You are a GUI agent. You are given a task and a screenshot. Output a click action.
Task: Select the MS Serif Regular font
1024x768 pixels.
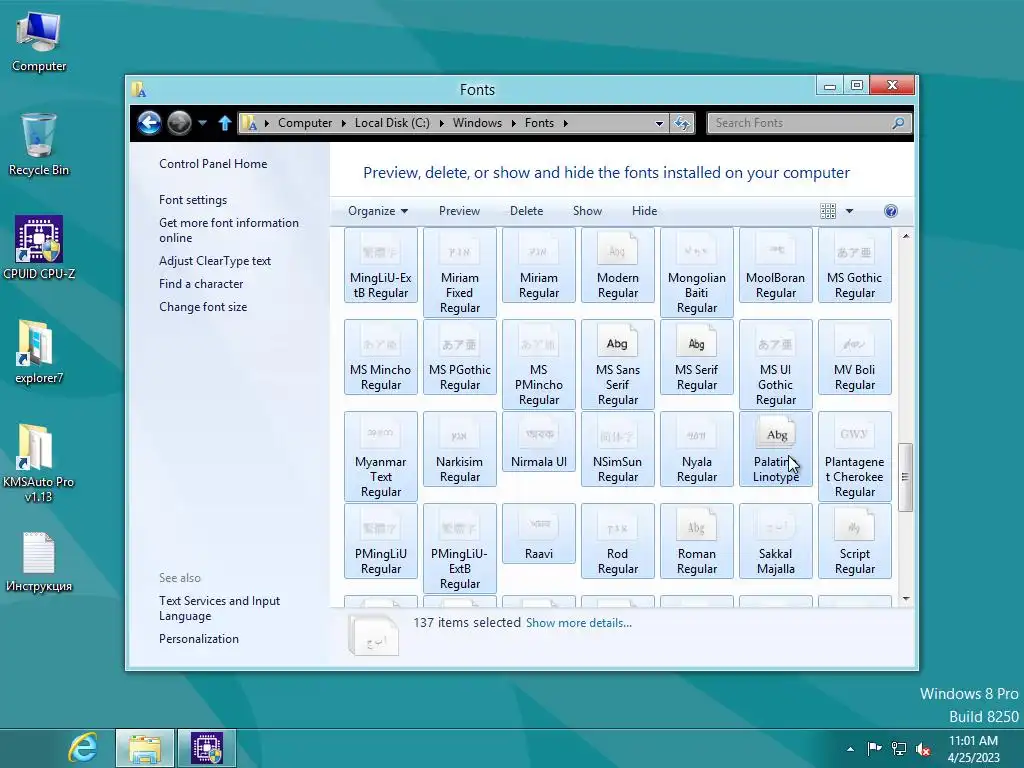(x=696, y=357)
